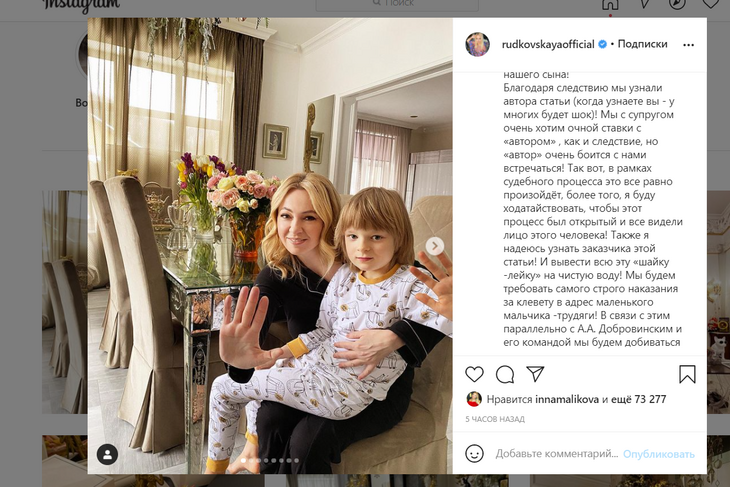
Task: Show the next photo with the arrow
Action: point(435,246)
